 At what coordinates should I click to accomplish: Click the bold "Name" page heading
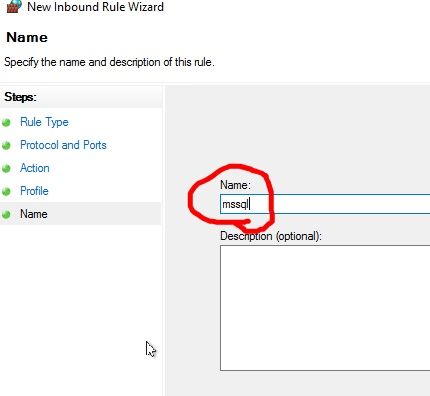tap(27, 37)
